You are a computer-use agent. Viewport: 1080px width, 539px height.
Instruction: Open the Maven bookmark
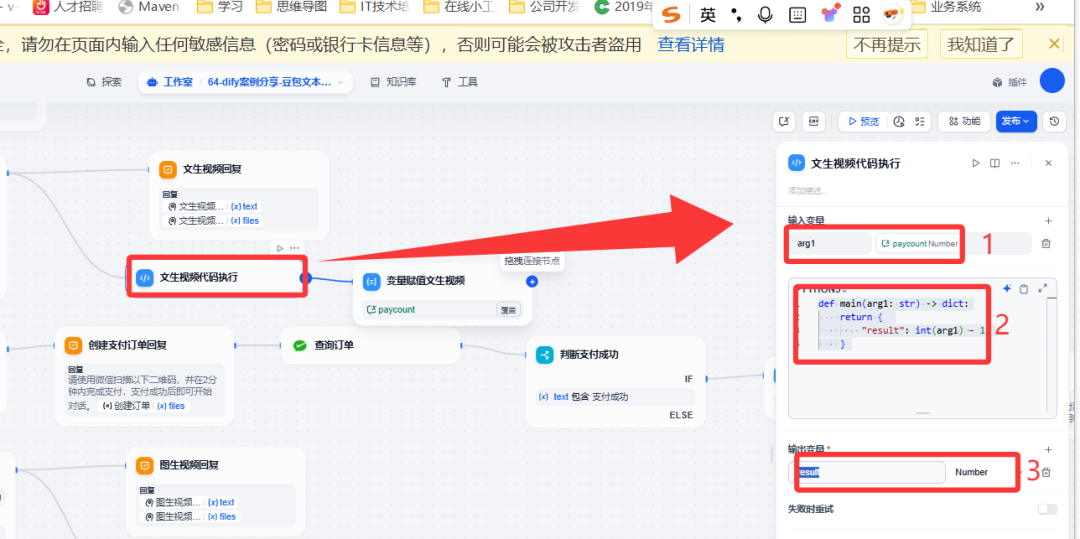149,8
